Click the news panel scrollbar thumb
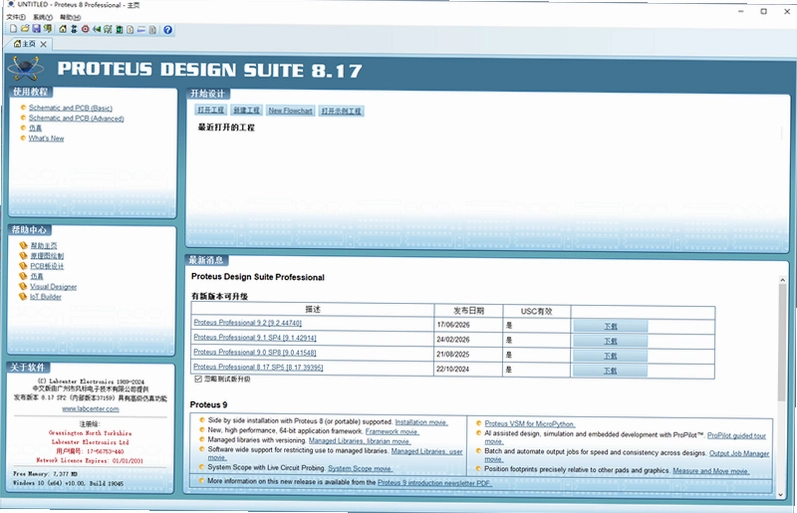This screenshot has width=797, height=513. tap(782, 342)
